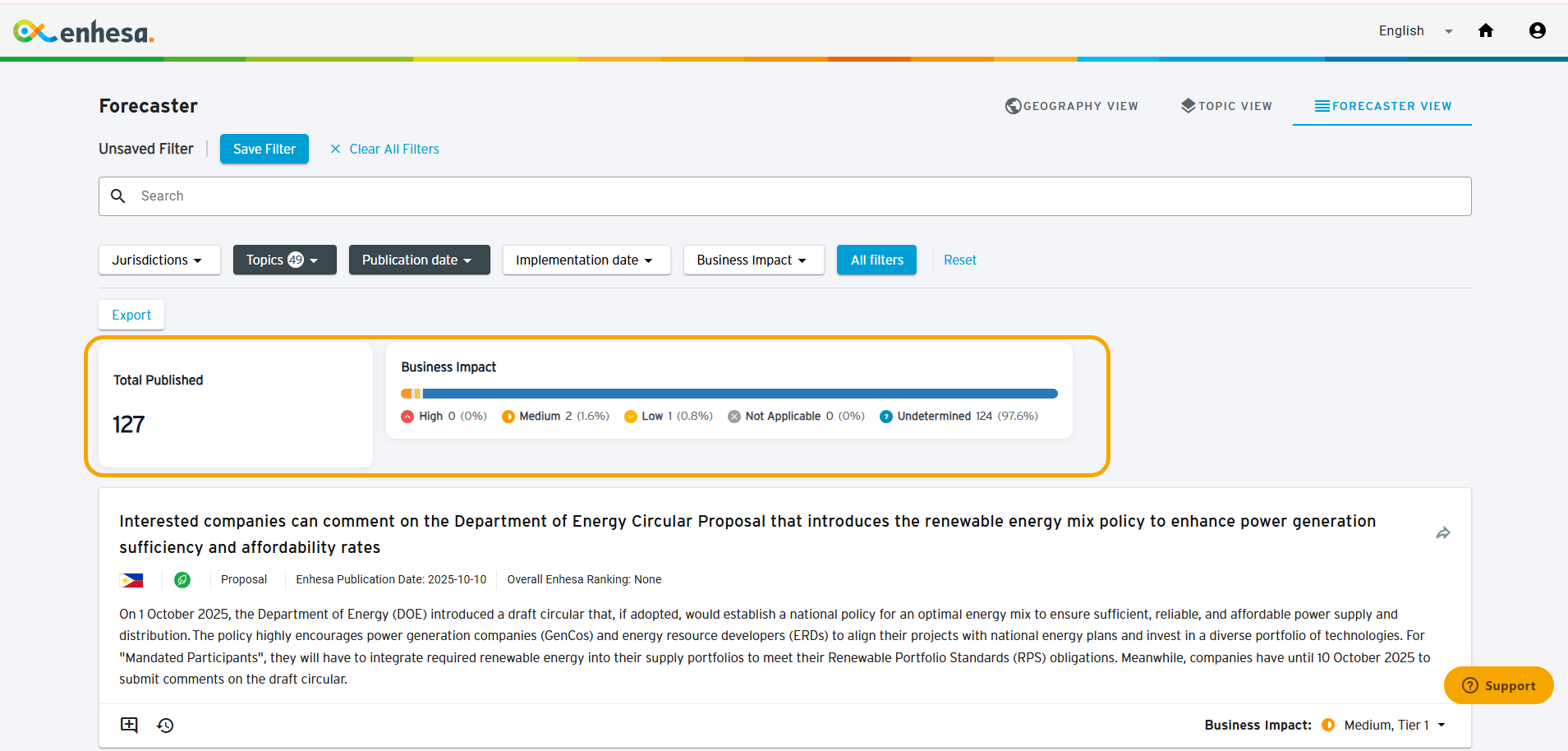Click the Philippines flag icon
This screenshot has width=1568, height=751.
click(131, 580)
